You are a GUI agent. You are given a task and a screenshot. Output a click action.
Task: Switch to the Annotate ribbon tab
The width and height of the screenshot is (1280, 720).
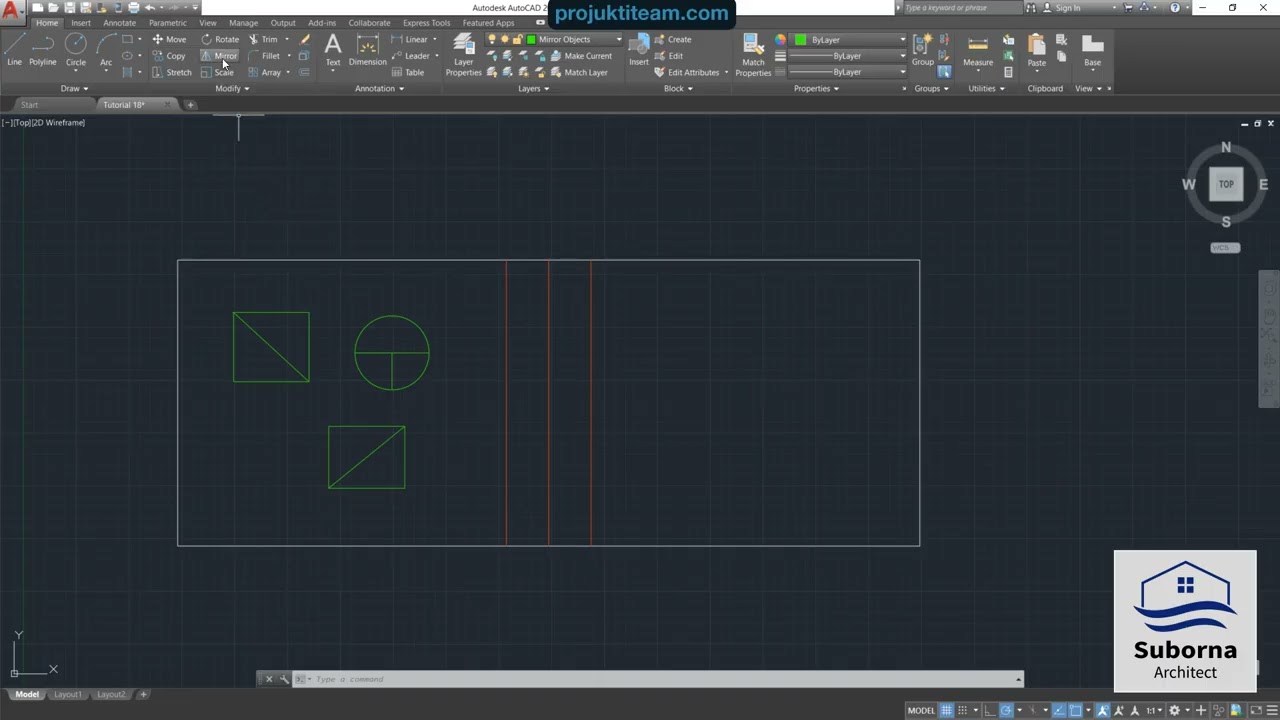[x=120, y=23]
